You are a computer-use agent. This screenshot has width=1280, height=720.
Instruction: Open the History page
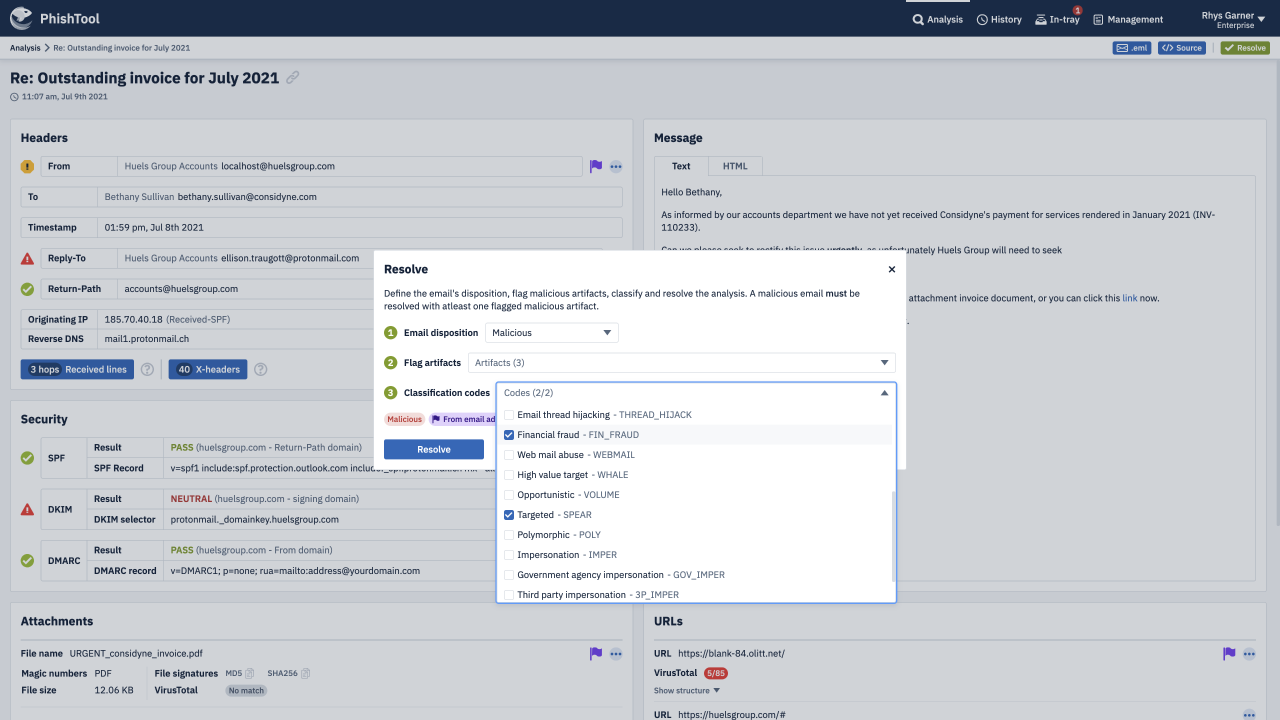pos(999,19)
